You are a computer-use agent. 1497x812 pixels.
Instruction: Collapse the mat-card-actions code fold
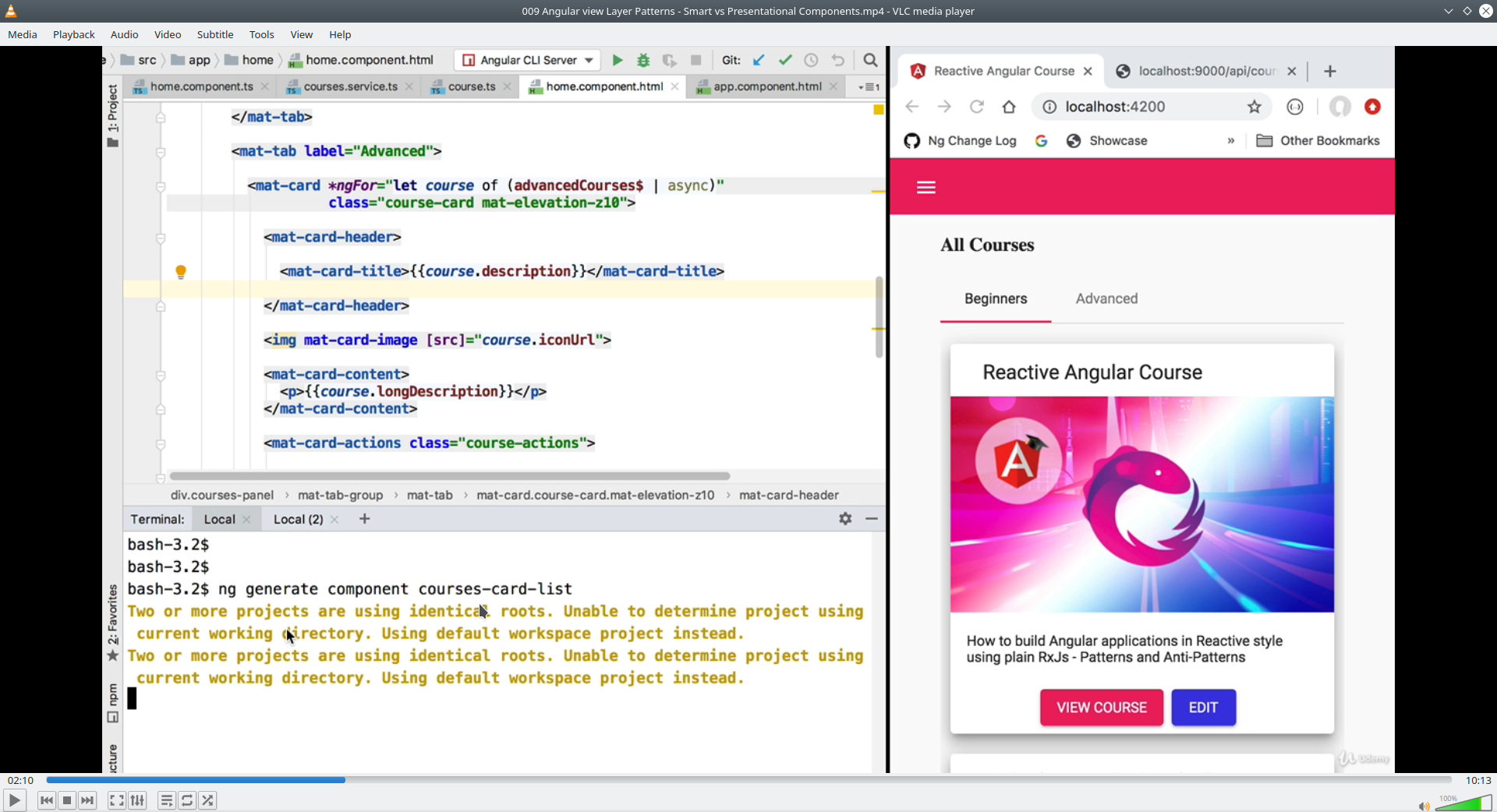tap(161, 444)
